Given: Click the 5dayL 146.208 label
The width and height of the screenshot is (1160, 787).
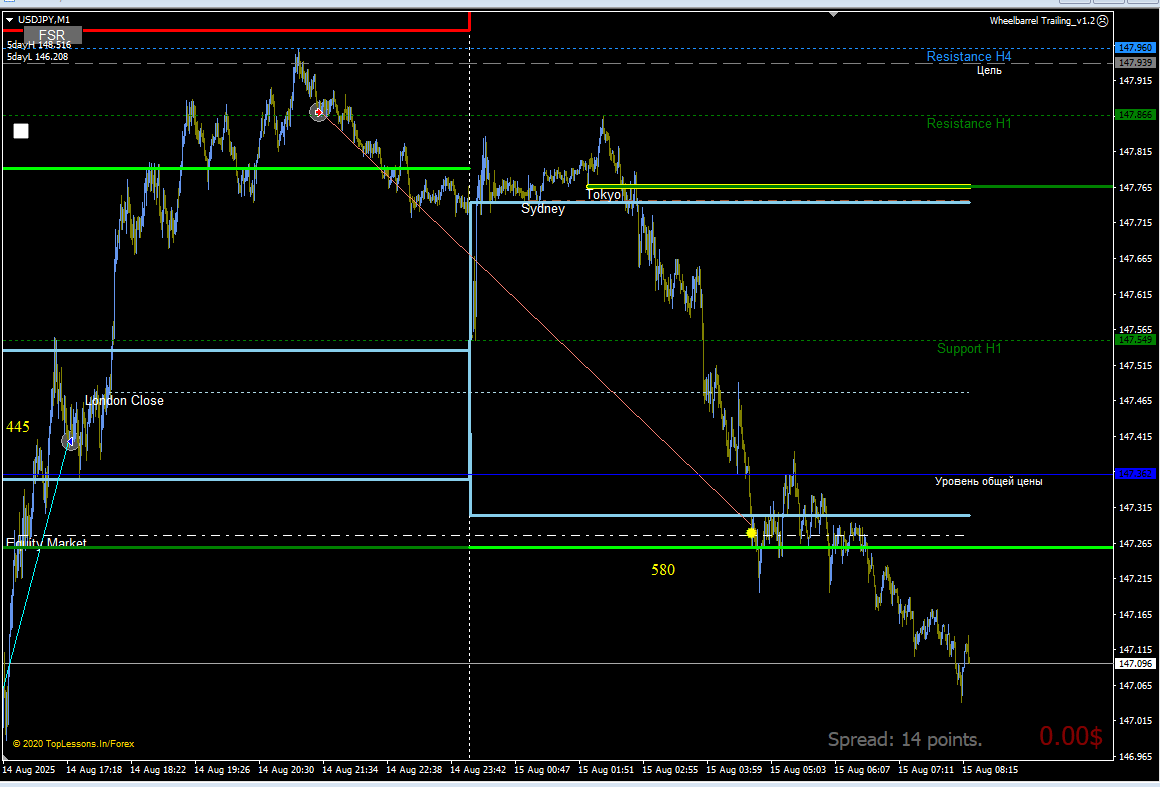Looking at the screenshot, I should point(38,57).
